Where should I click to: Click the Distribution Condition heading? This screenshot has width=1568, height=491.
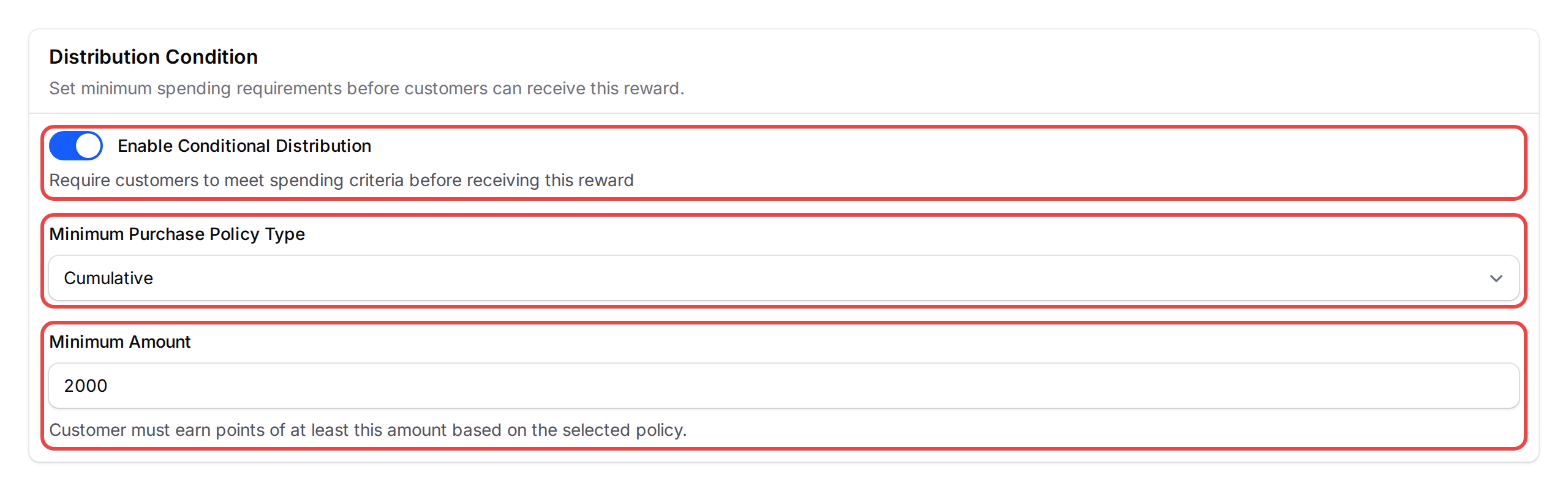click(153, 56)
